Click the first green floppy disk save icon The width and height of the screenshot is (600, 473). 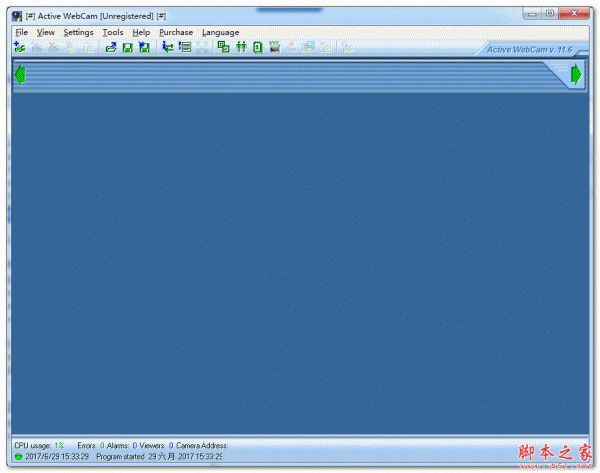pos(128,47)
